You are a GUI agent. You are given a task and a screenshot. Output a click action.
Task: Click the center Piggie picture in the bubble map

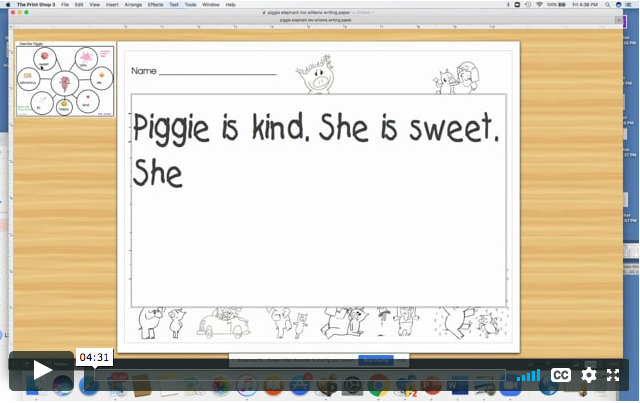tap(64, 83)
